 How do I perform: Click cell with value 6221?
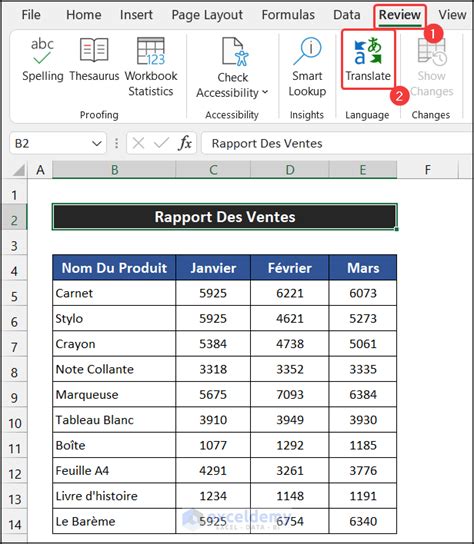click(290, 293)
